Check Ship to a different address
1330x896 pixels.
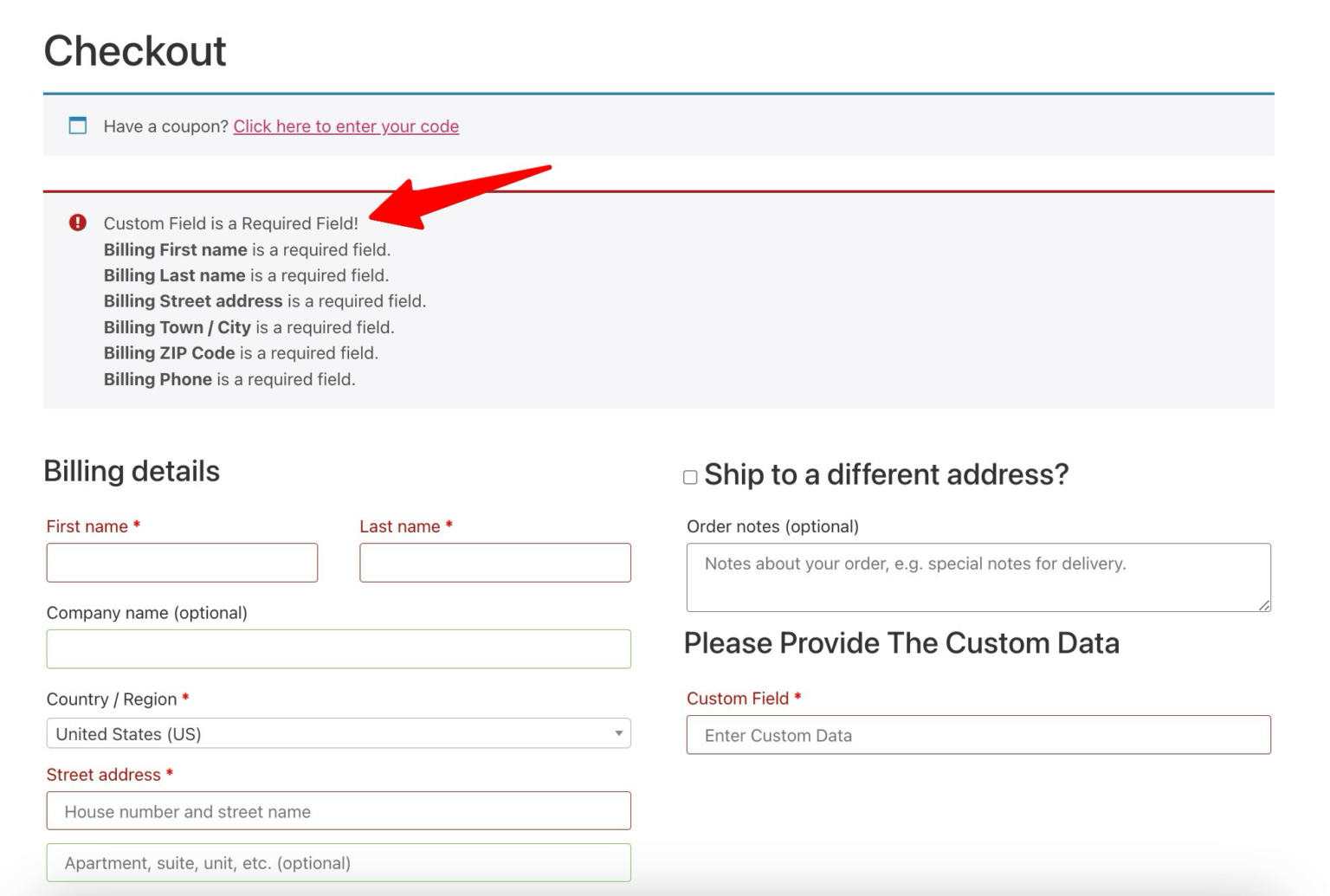click(x=688, y=476)
